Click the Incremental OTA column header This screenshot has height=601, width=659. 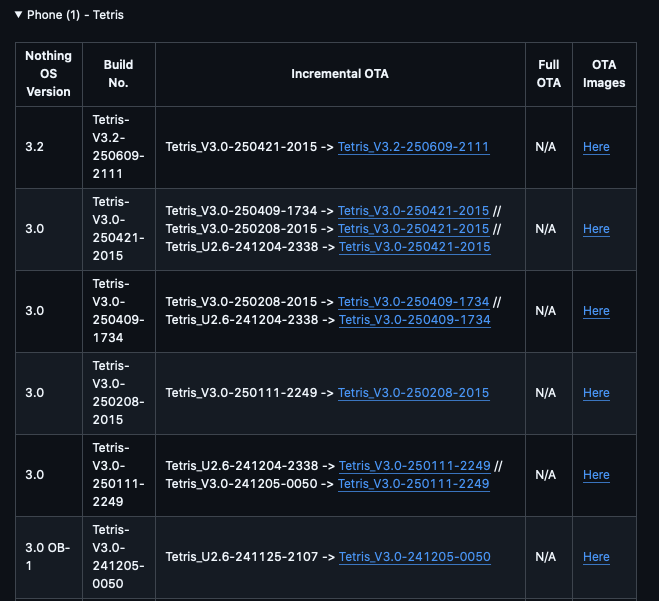tap(340, 74)
